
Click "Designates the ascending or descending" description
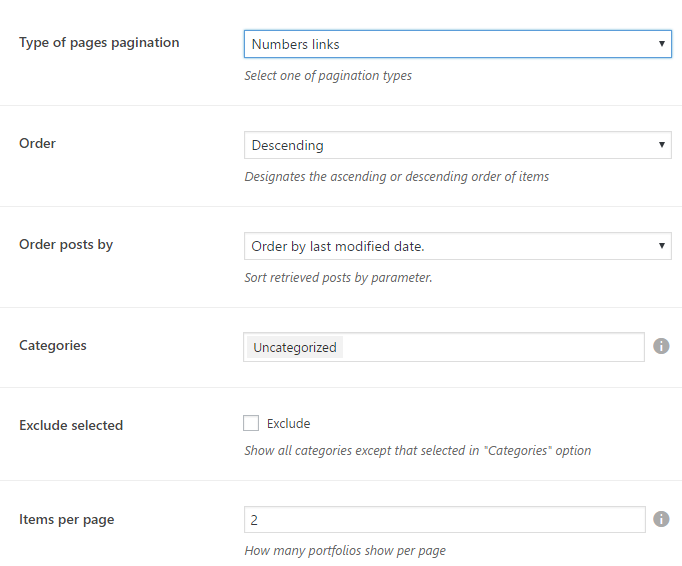(396, 177)
